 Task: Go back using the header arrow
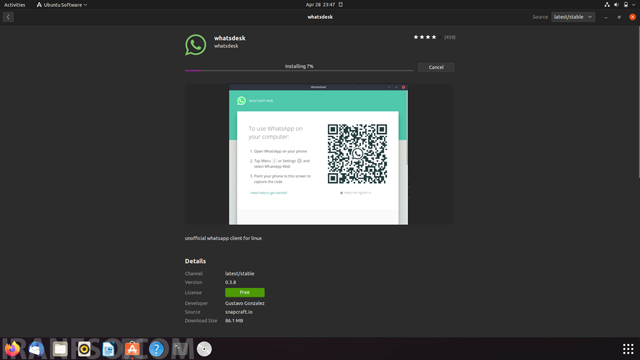[x=8, y=17]
